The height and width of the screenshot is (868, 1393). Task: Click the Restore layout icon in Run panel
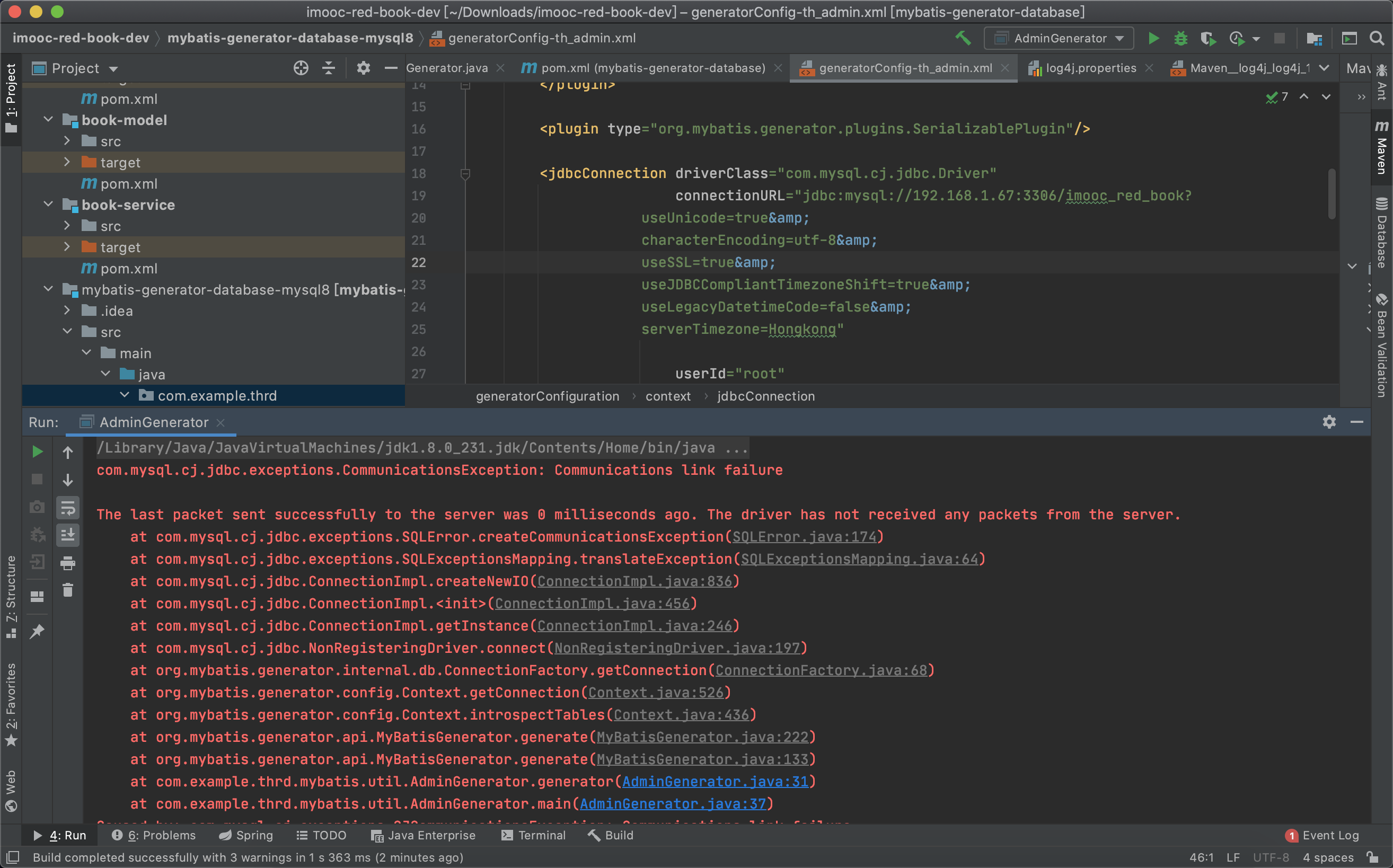tap(37, 597)
